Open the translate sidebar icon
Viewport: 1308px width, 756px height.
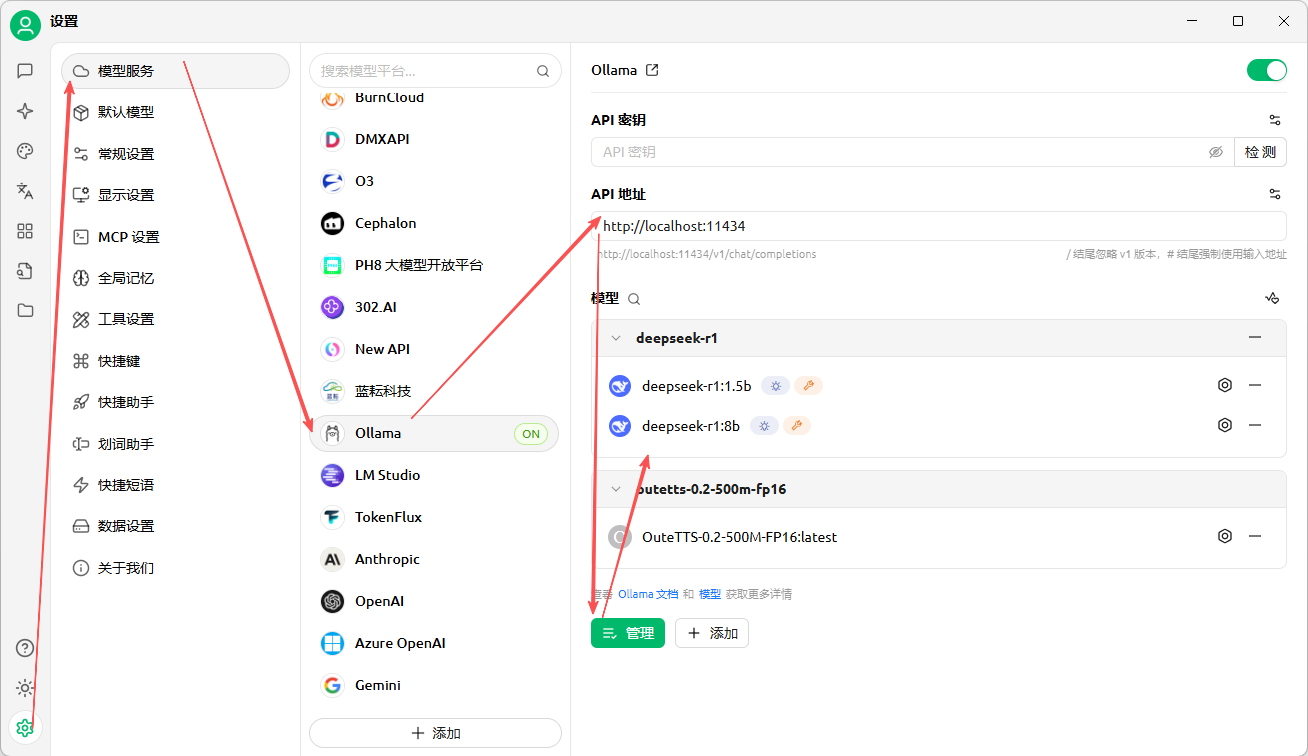[x=25, y=191]
